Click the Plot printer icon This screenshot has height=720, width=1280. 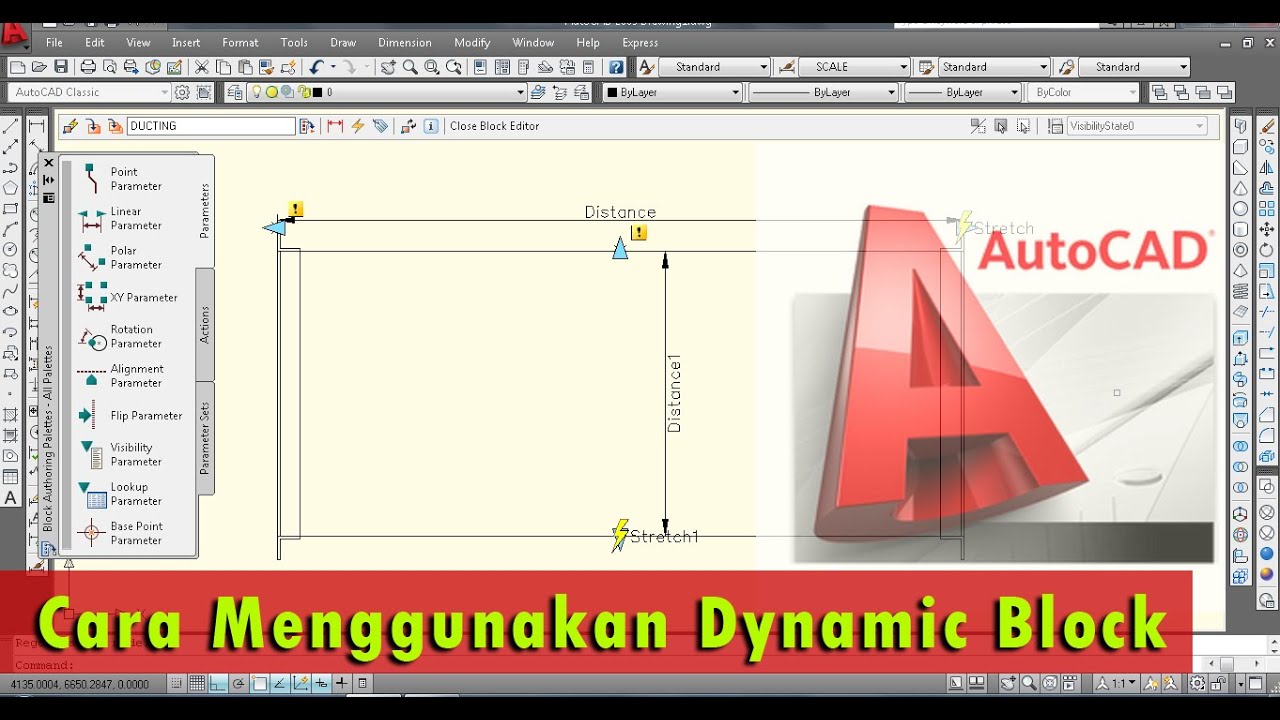[x=88, y=67]
